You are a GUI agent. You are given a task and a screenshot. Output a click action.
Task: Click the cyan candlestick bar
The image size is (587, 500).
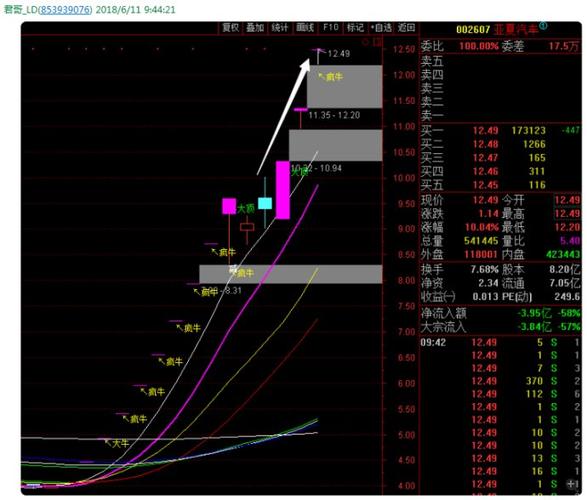[x=265, y=203]
